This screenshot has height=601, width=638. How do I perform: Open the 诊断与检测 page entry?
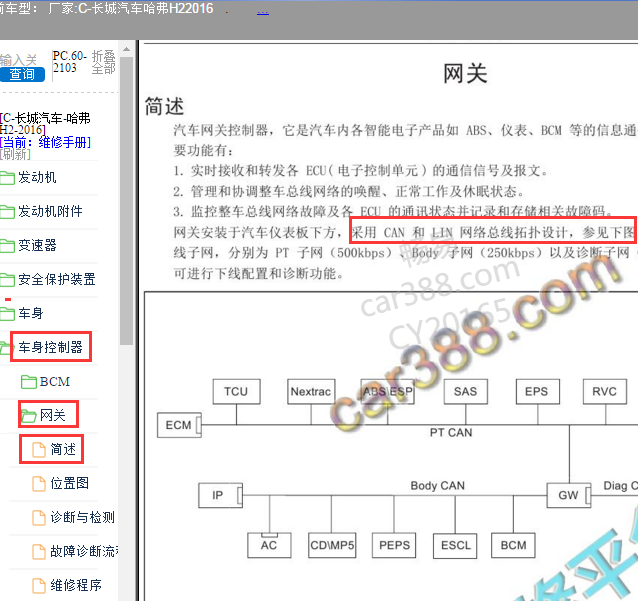click(83, 517)
